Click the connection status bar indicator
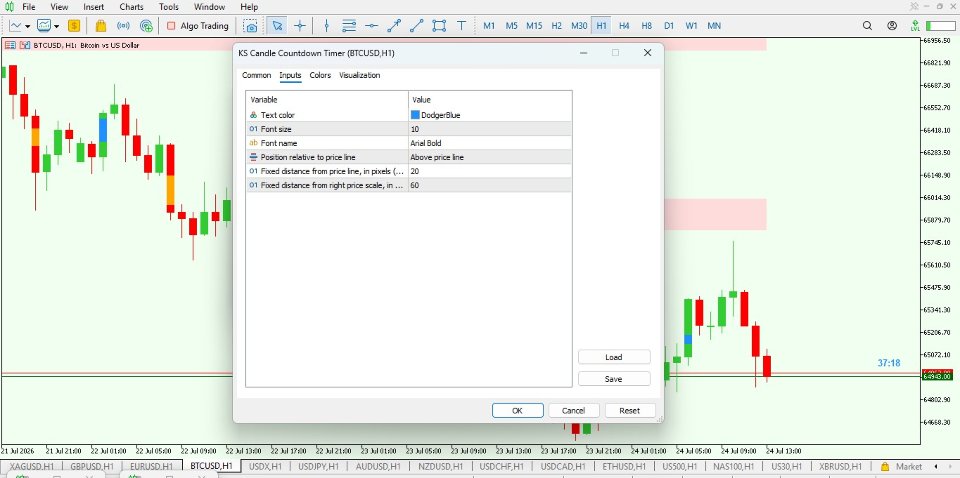The width and height of the screenshot is (960, 478). [x=940, y=26]
